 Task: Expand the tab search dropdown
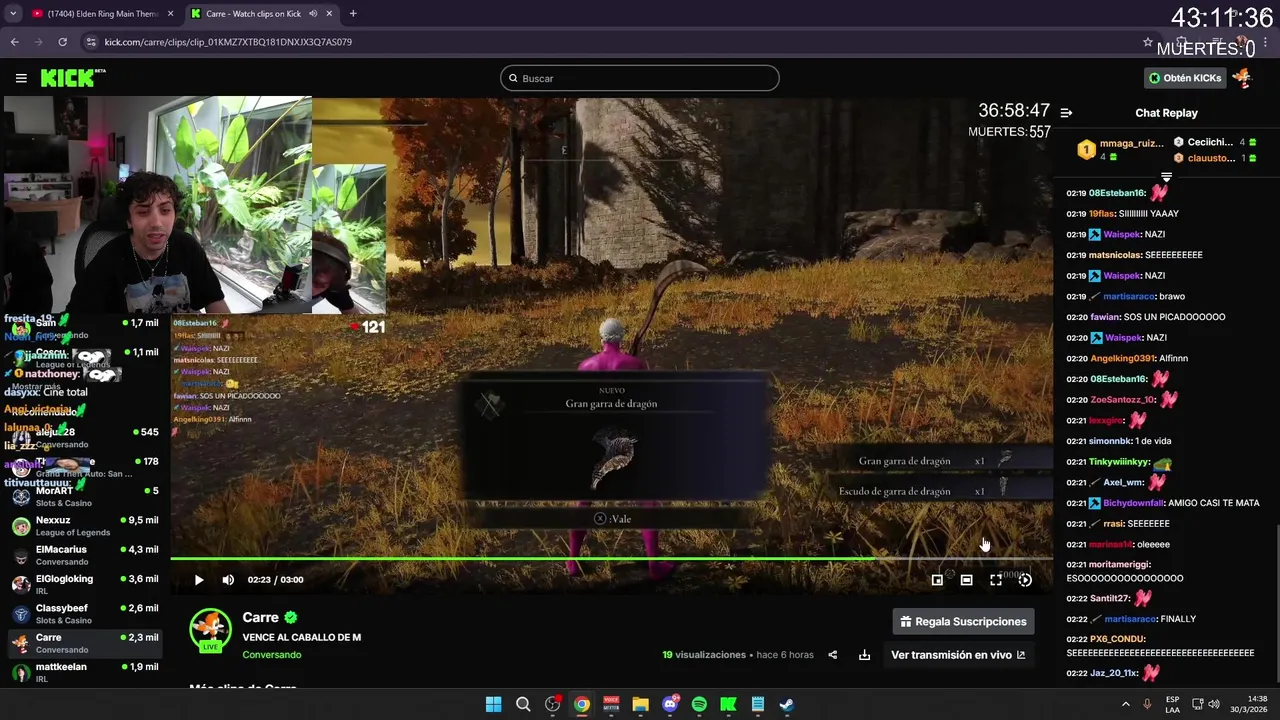click(x=13, y=14)
